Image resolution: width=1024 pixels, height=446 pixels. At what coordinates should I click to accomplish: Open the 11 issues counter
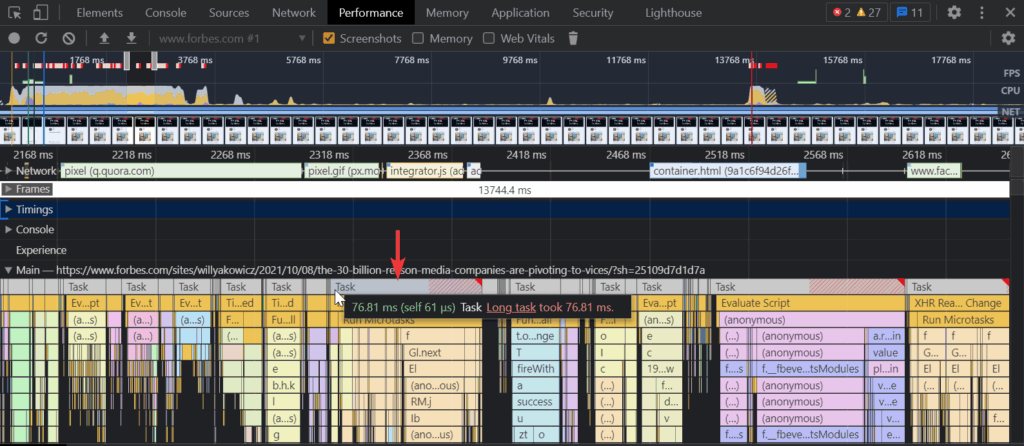(x=910, y=12)
